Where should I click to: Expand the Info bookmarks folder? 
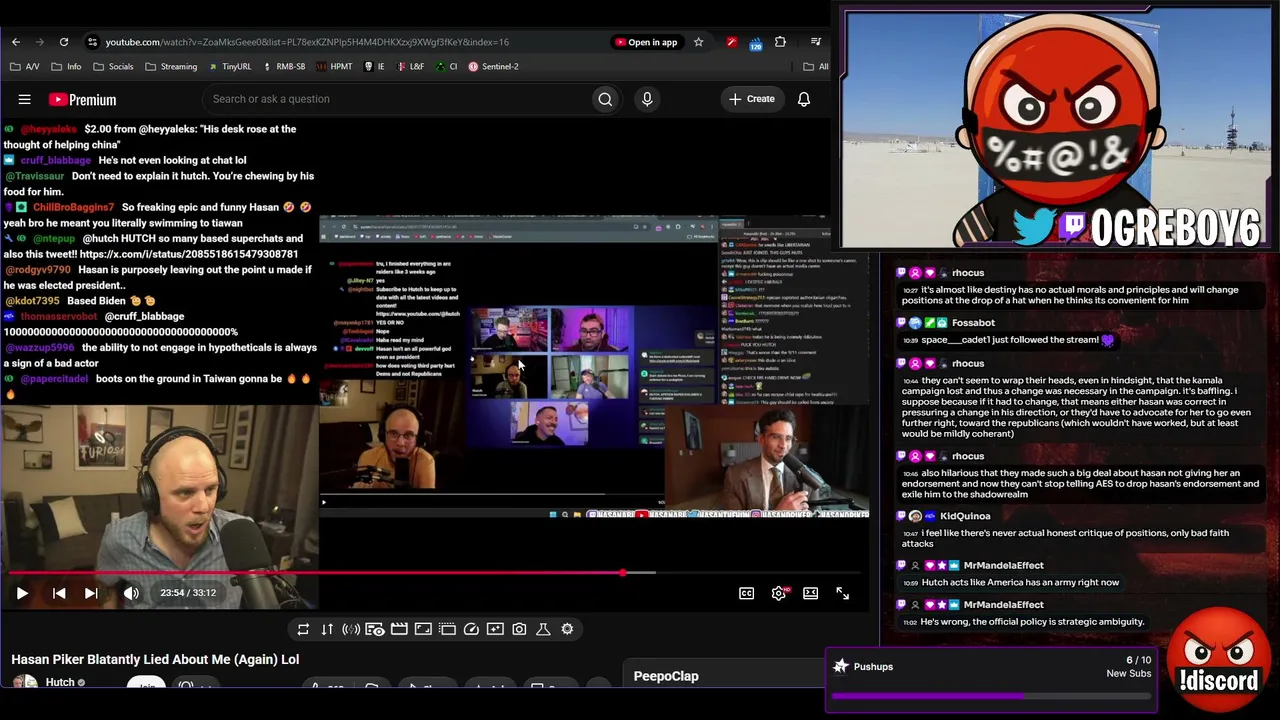tap(67, 67)
